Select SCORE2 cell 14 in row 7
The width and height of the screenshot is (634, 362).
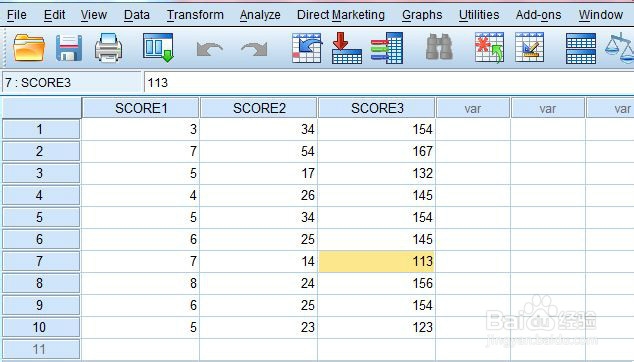[x=259, y=261]
